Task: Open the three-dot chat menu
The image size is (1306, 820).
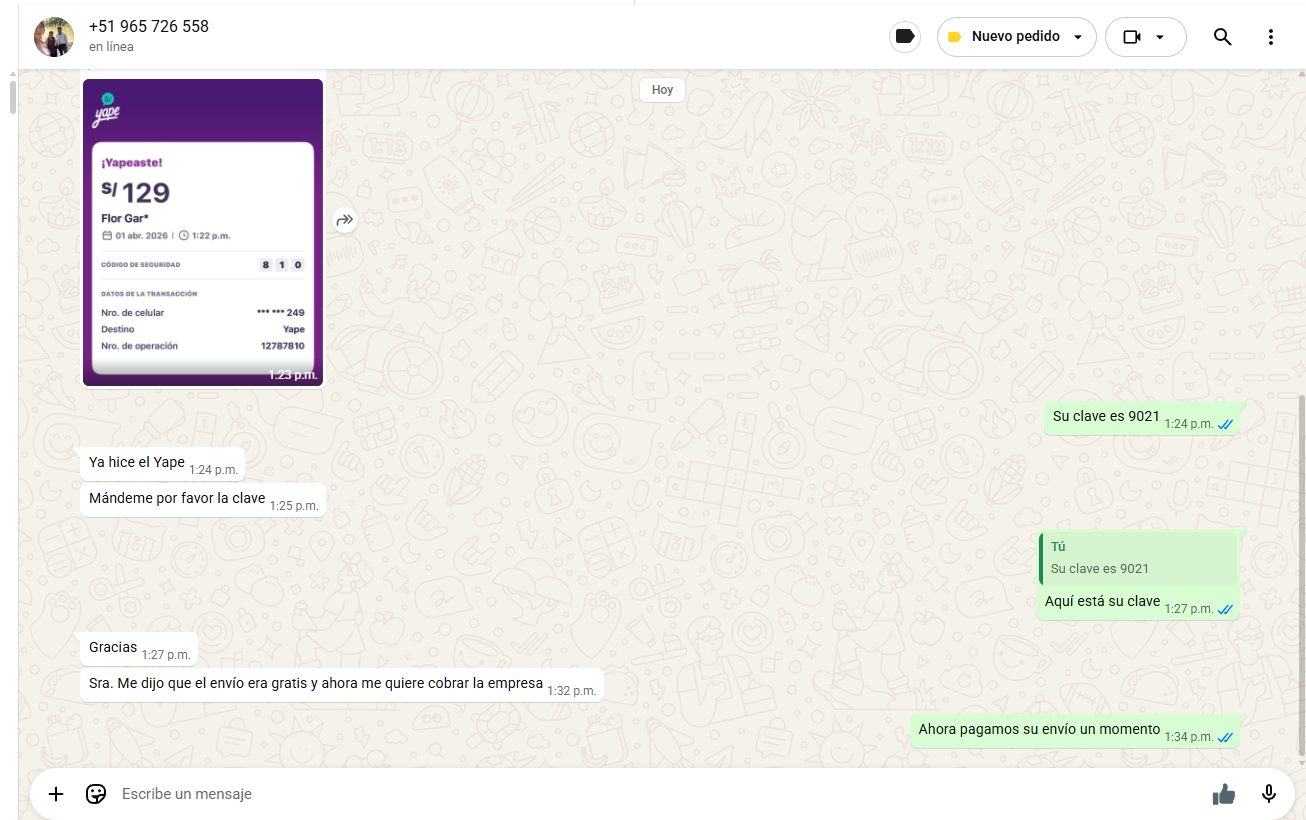Action: pyautogui.click(x=1270, y=37)
